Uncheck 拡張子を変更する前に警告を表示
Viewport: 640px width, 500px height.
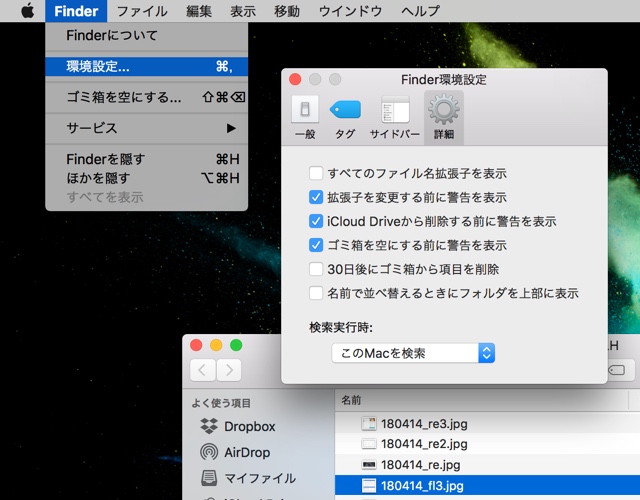tap(316, 197)
